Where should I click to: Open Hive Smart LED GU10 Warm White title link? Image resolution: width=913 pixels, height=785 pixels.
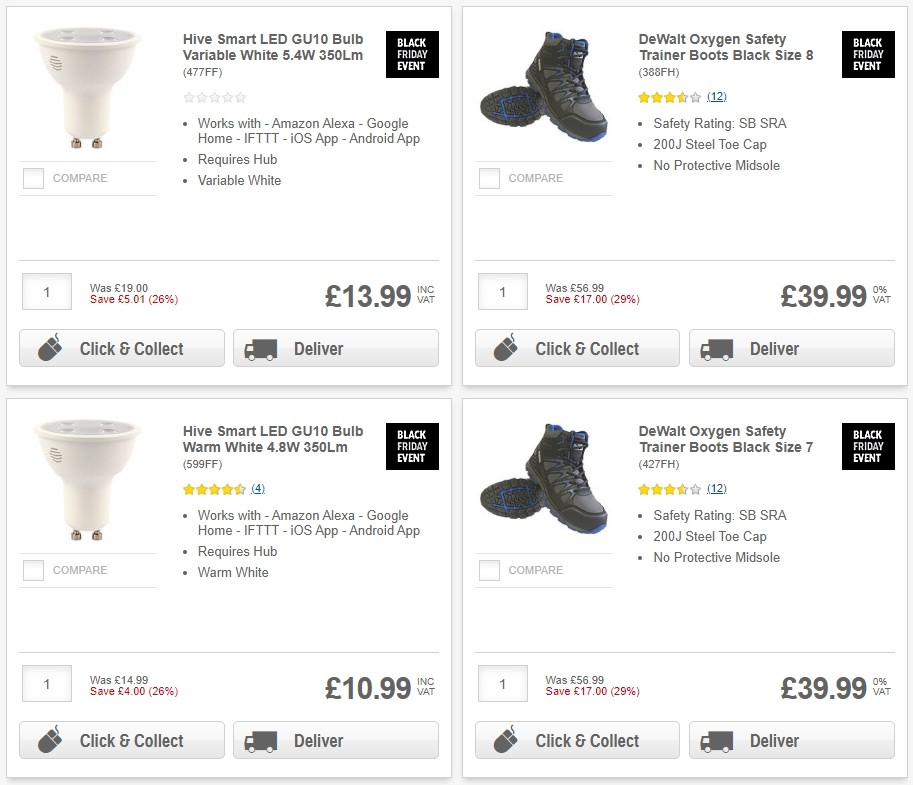[x=273, y=439]
